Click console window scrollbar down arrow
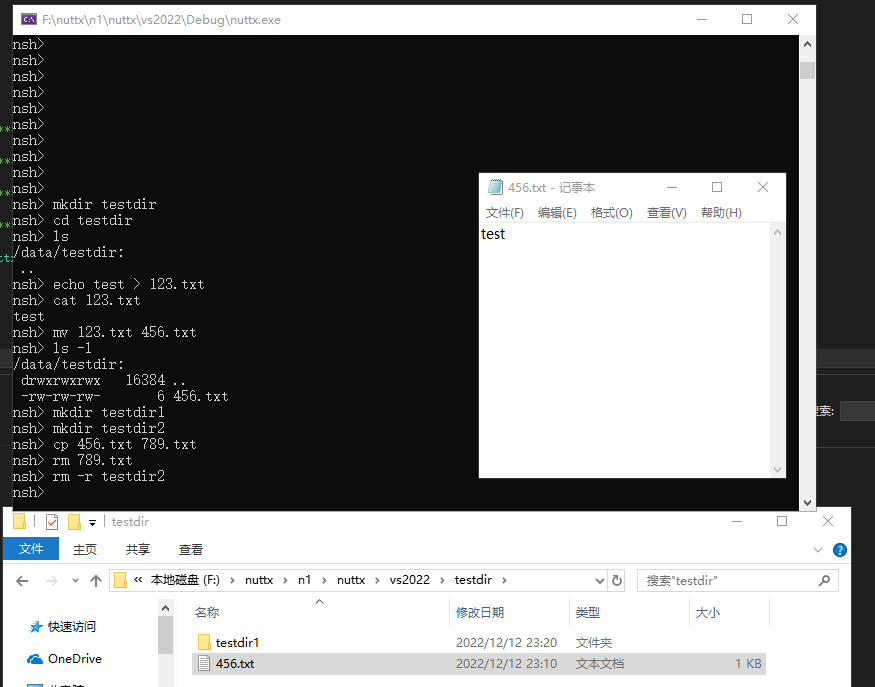The width and height of the screenshot is (875, 687). pos(807,502)
